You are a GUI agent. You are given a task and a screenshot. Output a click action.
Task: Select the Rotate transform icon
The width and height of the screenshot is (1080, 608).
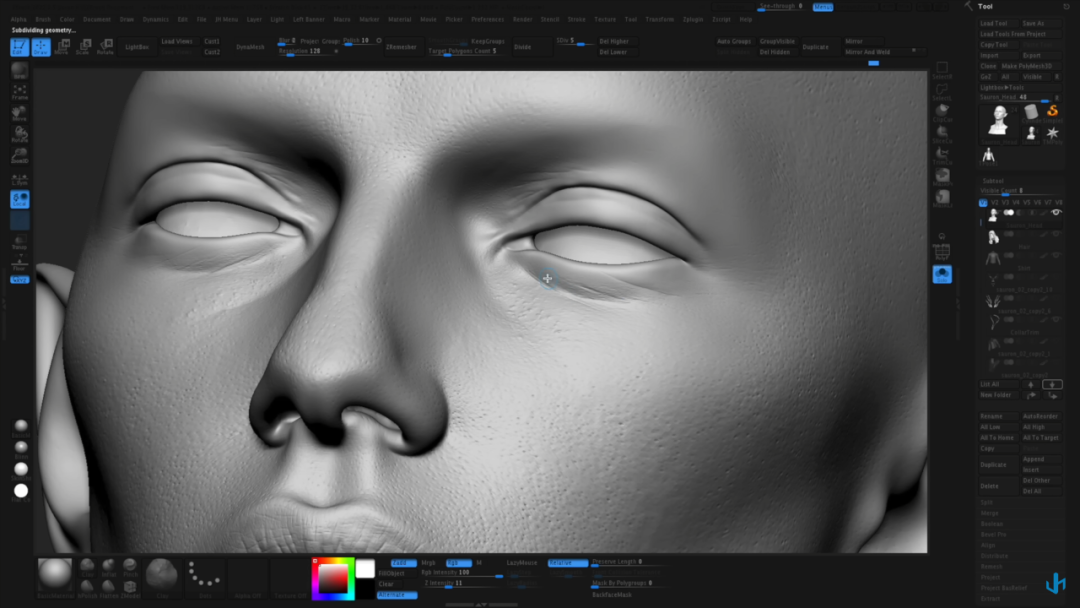[x=105, y=47]
